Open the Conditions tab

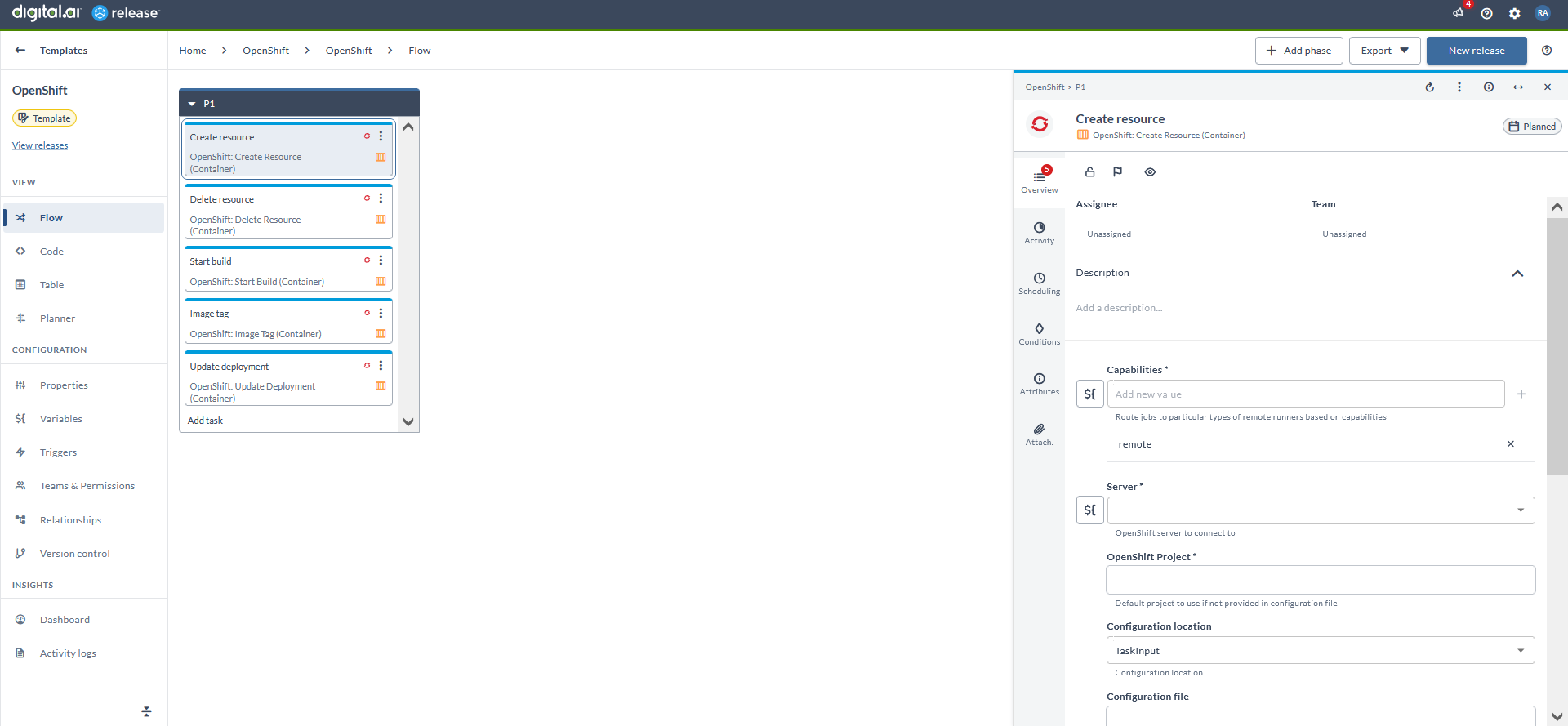pyautogui.click(x=1040, y=334)
